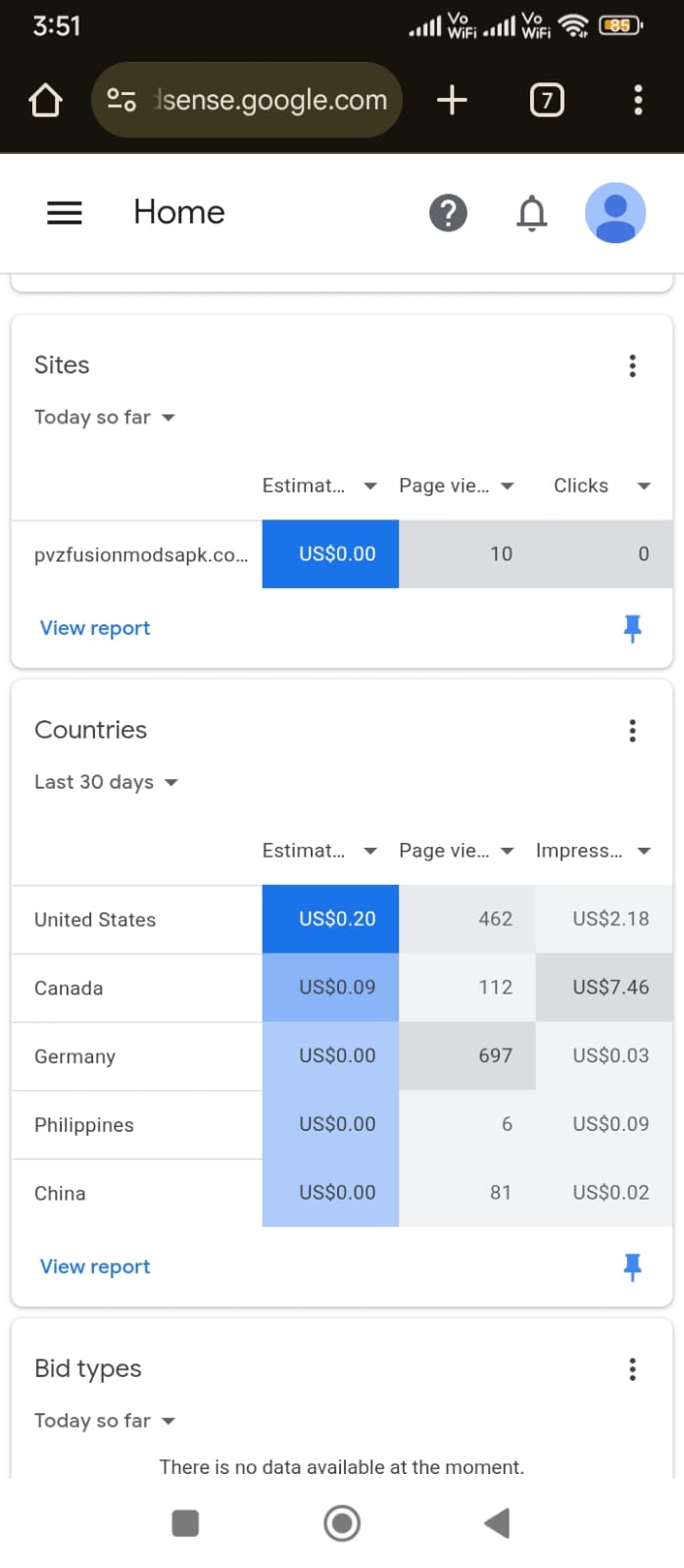
Task: Open the Sites card more options menu
Action: point(632,366)
